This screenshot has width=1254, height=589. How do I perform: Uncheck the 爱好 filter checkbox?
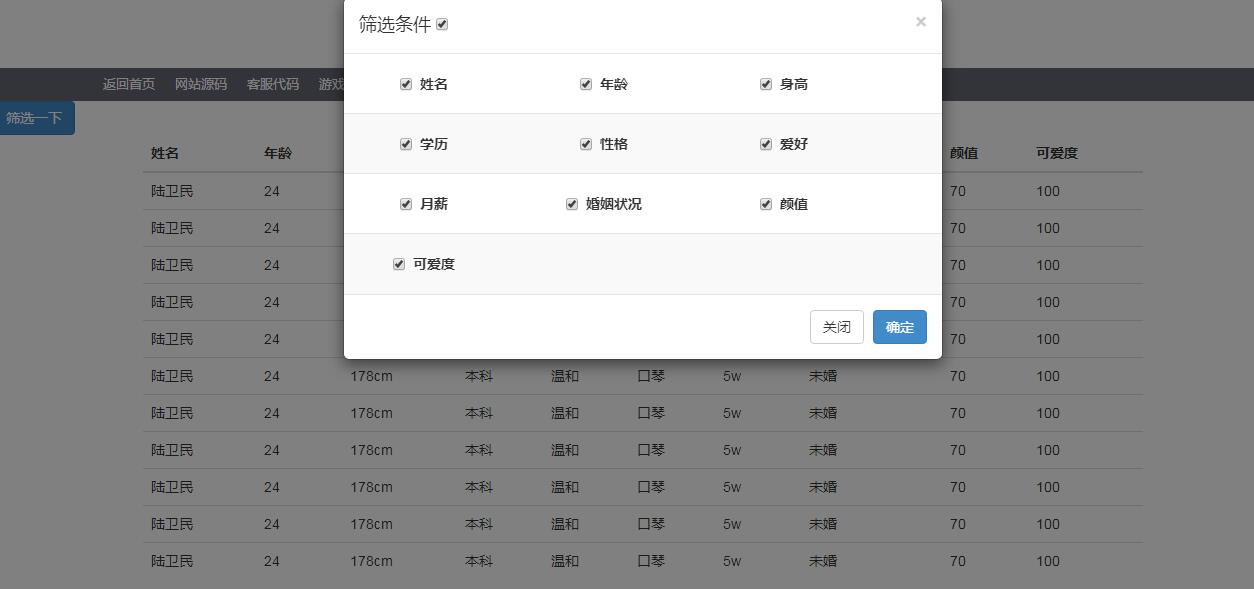tap(766, 144)
